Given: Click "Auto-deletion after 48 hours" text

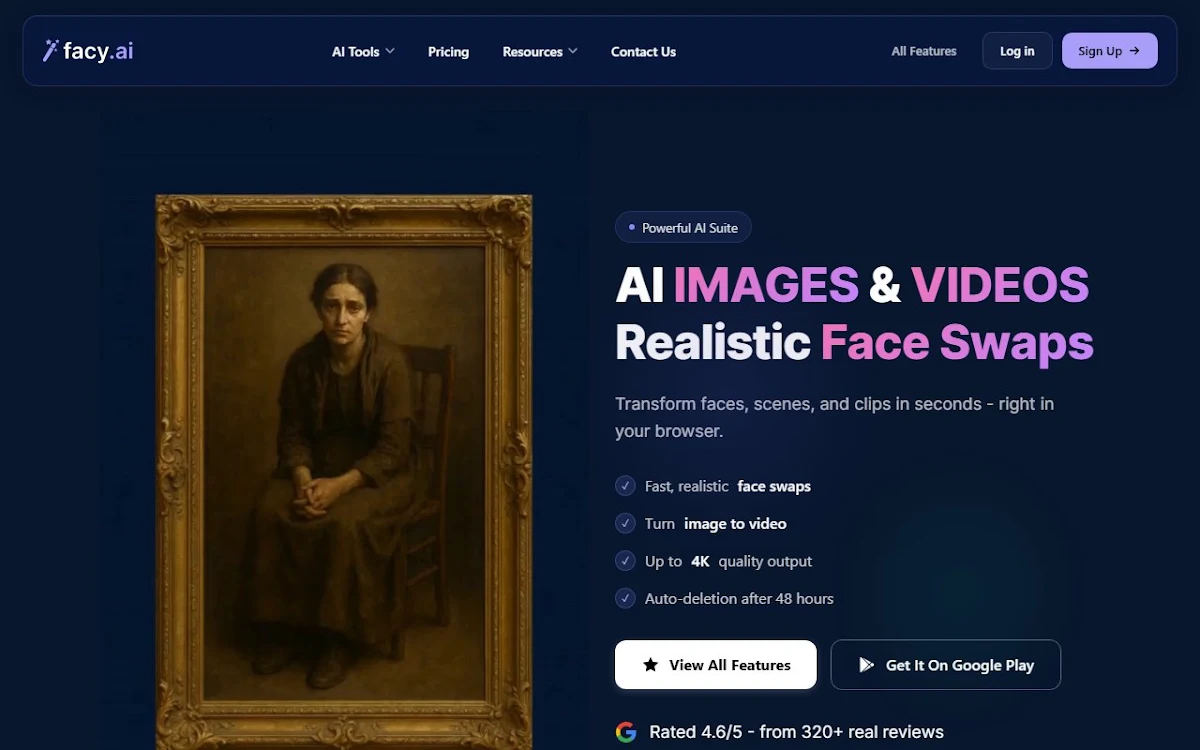Looking at the screenshot, I should (739, 599).
